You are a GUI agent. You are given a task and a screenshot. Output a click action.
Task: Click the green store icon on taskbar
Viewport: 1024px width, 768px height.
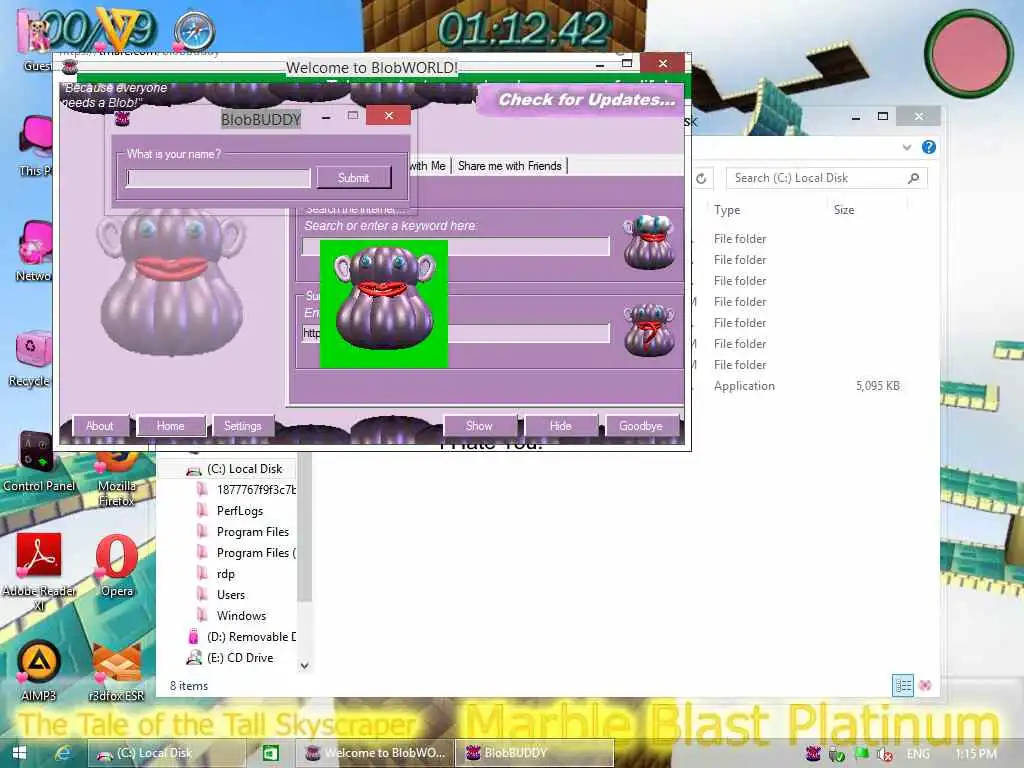(x=270, y=753)
